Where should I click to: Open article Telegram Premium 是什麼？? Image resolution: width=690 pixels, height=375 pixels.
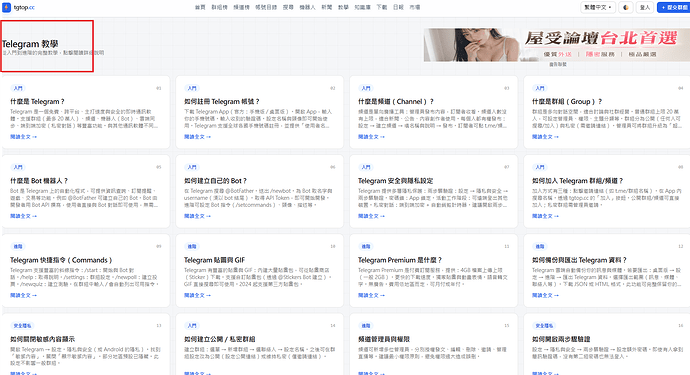[400, 260]
